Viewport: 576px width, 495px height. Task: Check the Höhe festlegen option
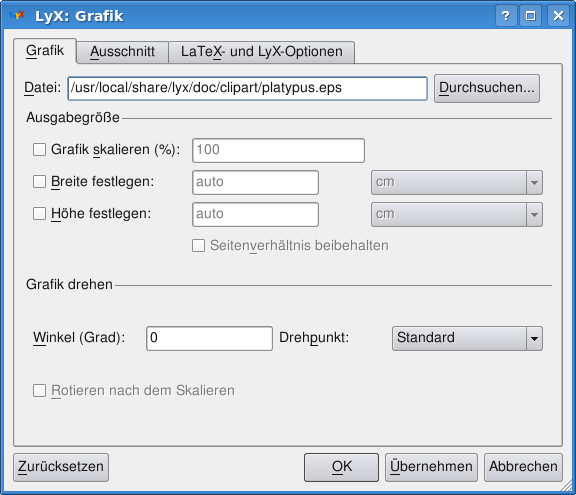[x=39, y=213]
